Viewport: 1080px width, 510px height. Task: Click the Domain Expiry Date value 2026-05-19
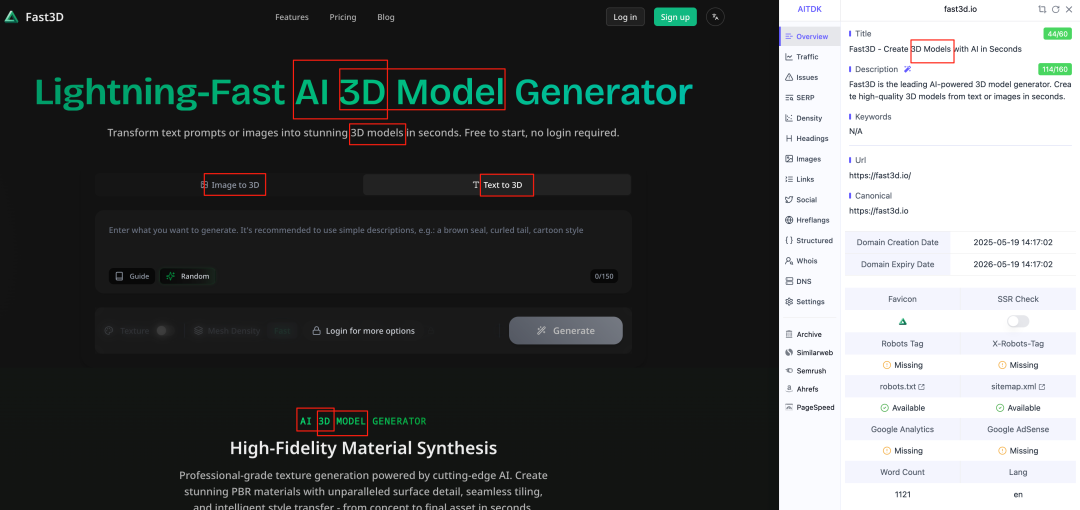(x=1012, y=264)
